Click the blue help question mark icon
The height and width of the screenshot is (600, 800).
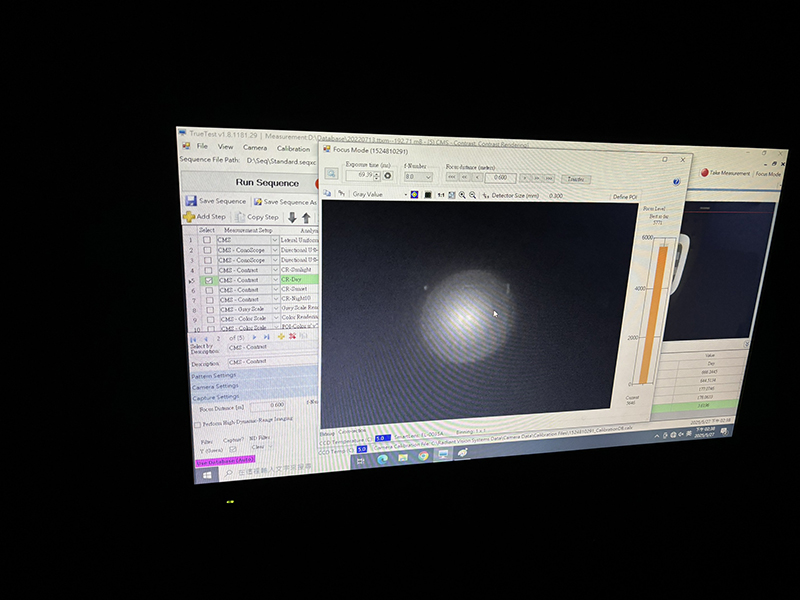point(676,182)
